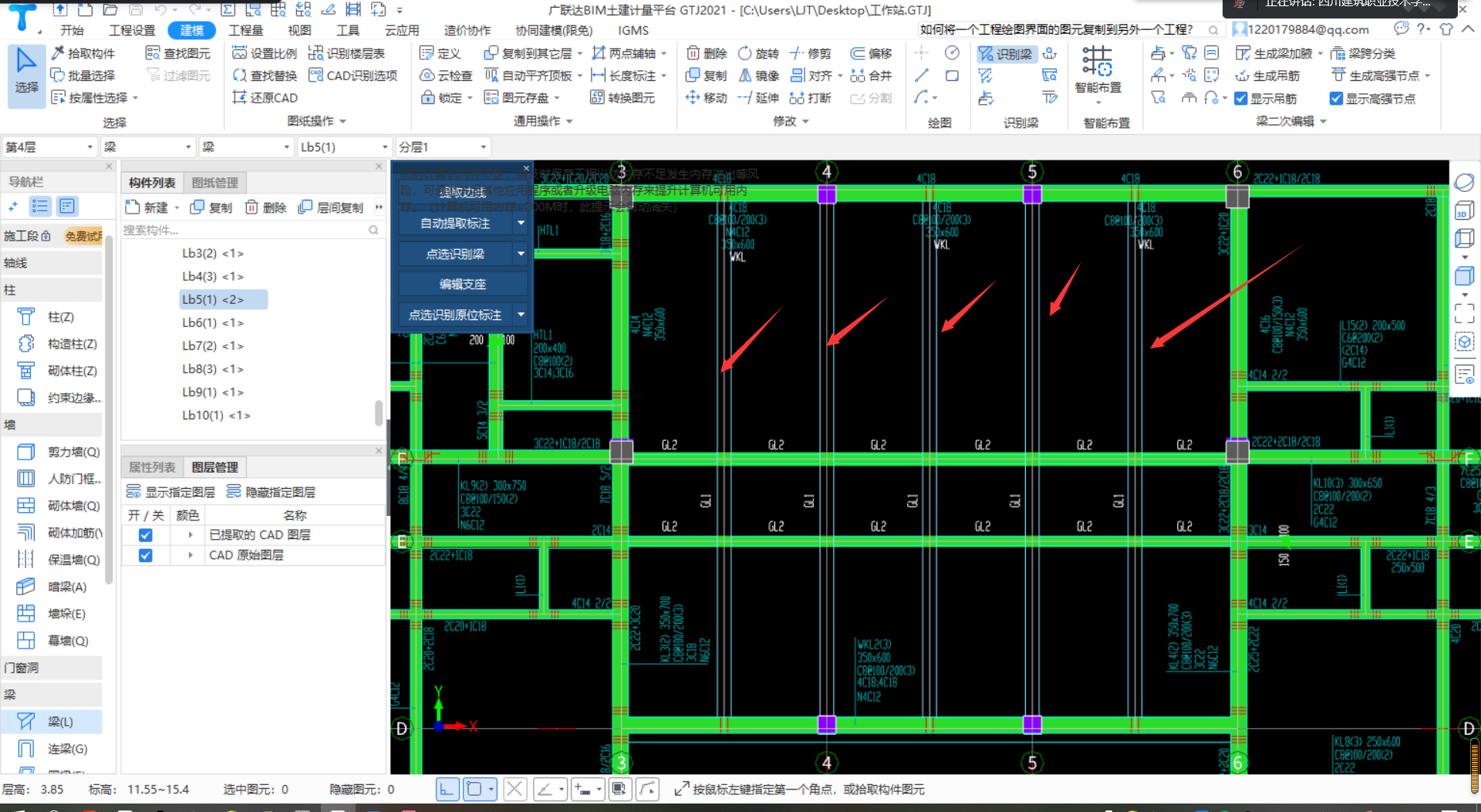Screen dimensions: 1481x812
Task: Open the 第4层 floor dropdown
Action: click(x=49, y=147)
